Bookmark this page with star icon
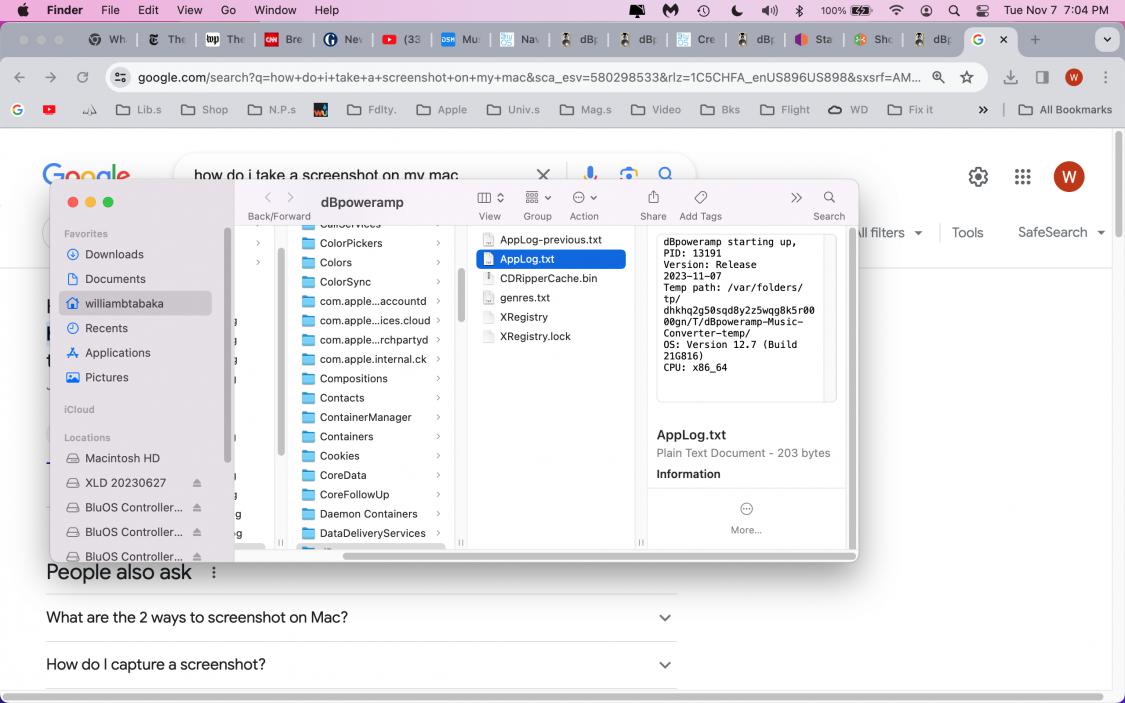1125x703 pixels. click(967, 77)
